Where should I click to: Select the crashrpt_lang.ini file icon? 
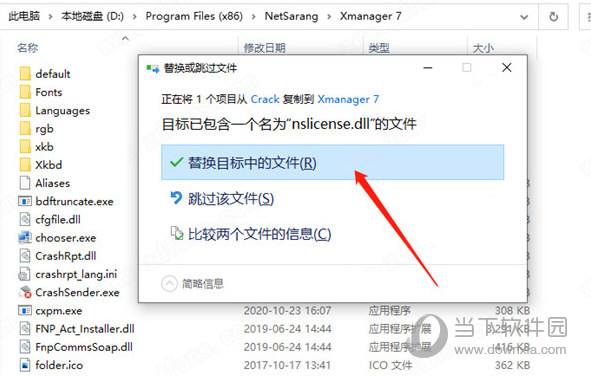click(24, 274)
